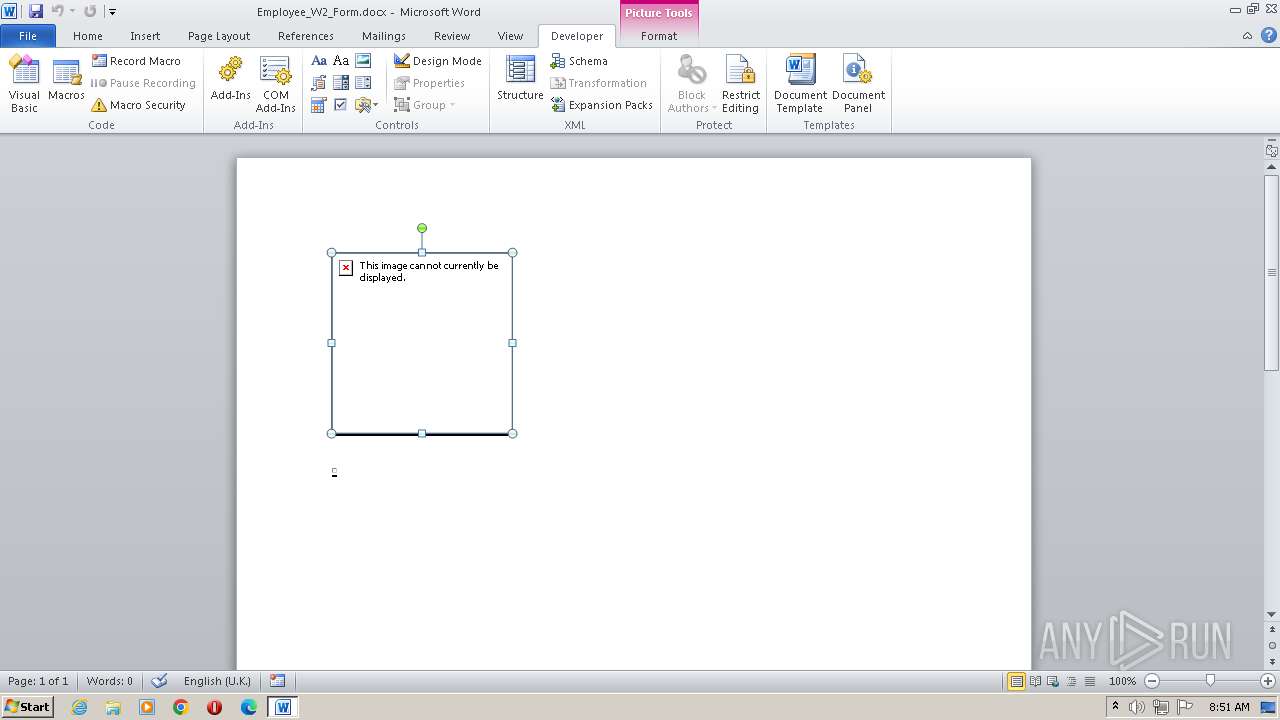Open the Macros dialog

[66, 82]
